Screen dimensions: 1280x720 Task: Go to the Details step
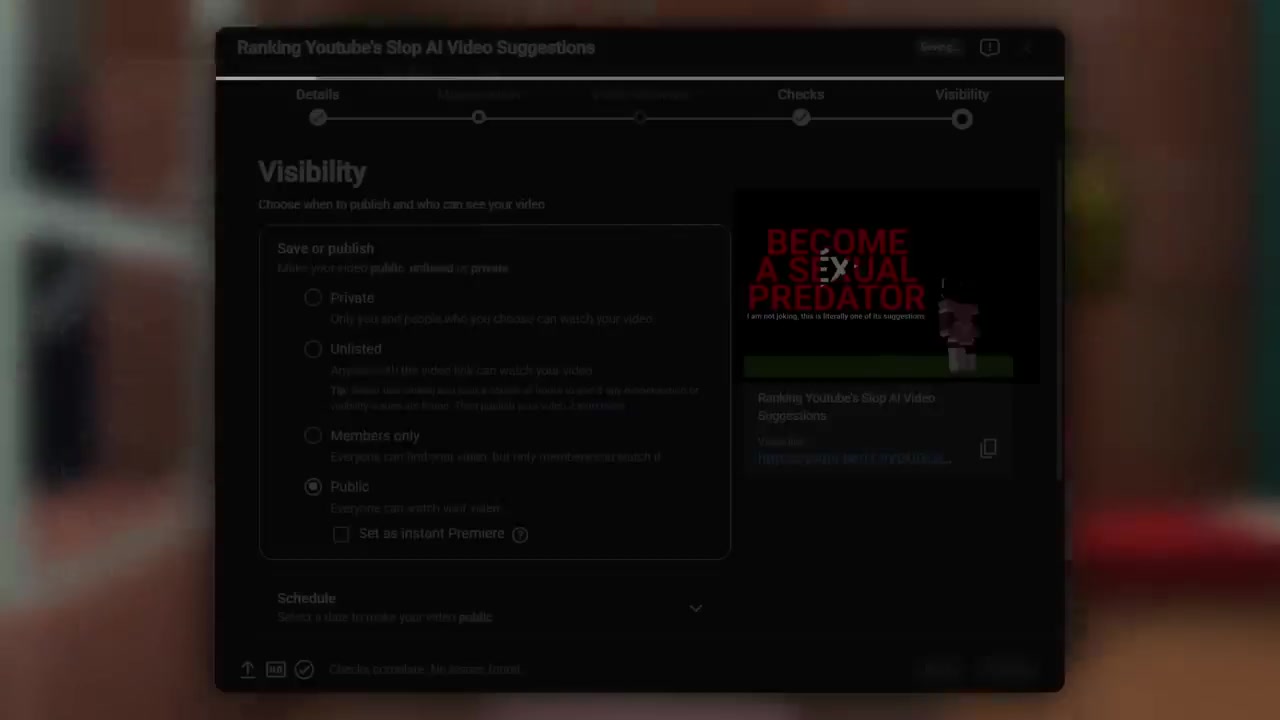pos(317,105)
